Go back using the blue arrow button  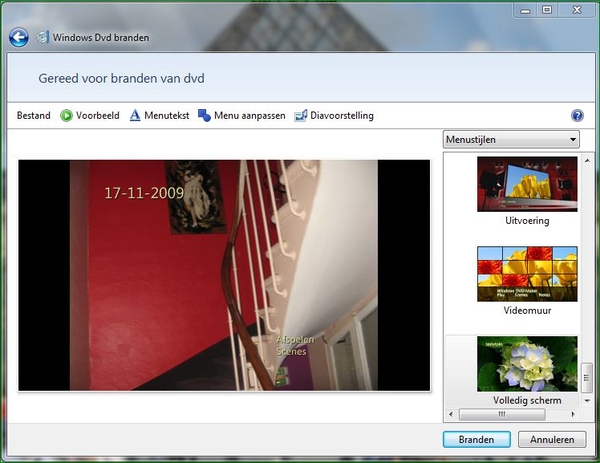pyautogui.click(x=19, y=37)
